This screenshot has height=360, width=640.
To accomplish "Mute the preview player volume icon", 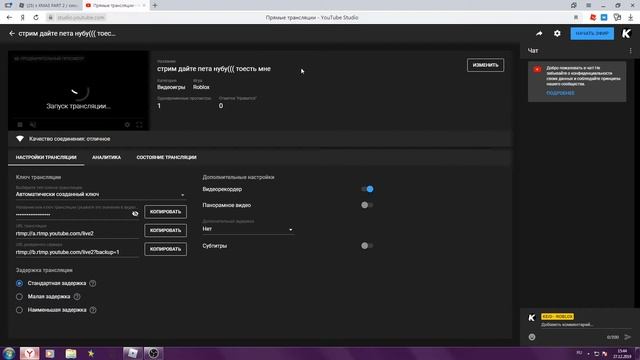I will click(x=33, y=124).
